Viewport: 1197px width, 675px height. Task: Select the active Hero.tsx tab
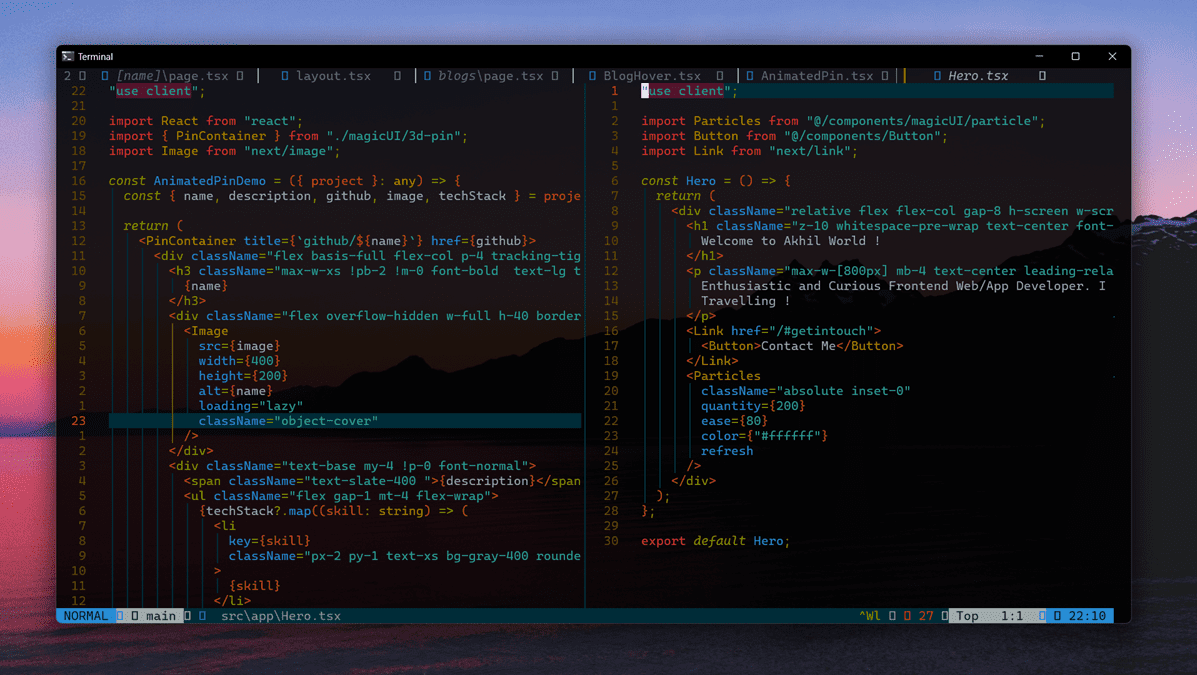[978, 76]
